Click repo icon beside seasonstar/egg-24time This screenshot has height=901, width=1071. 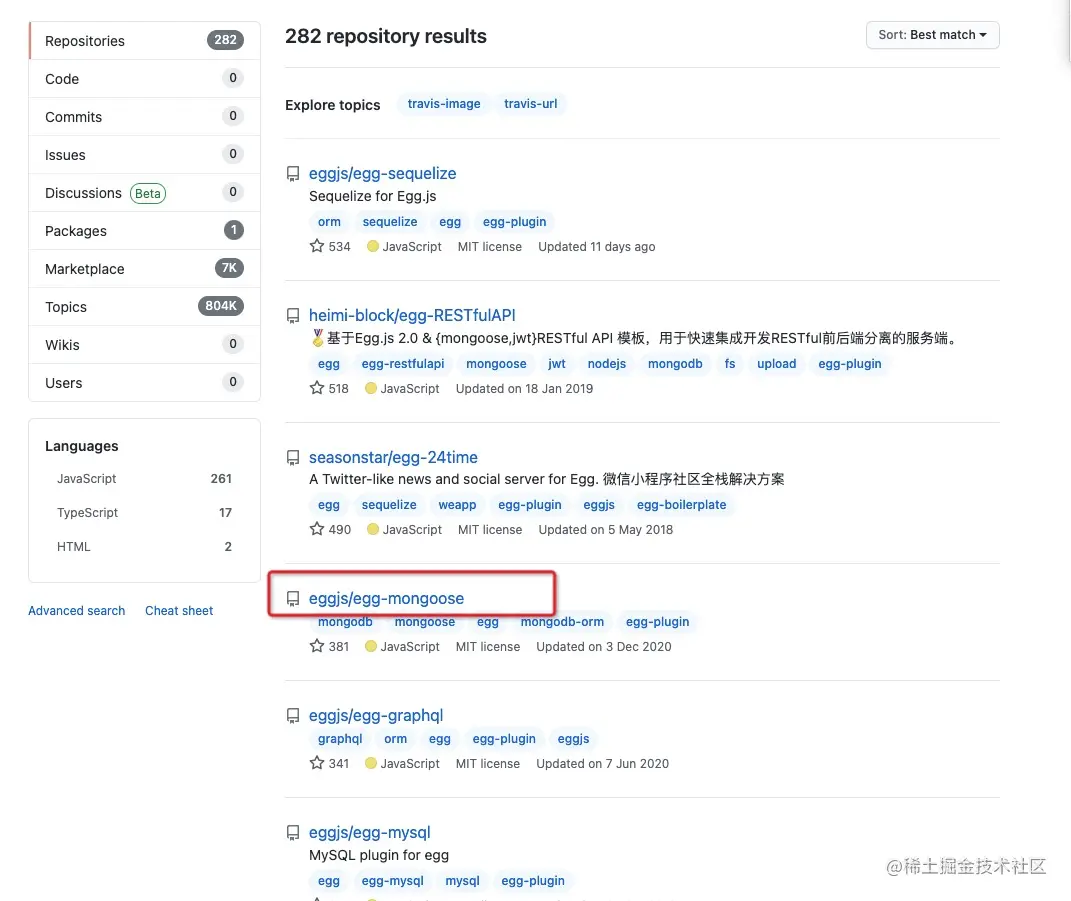pos(293,458)
